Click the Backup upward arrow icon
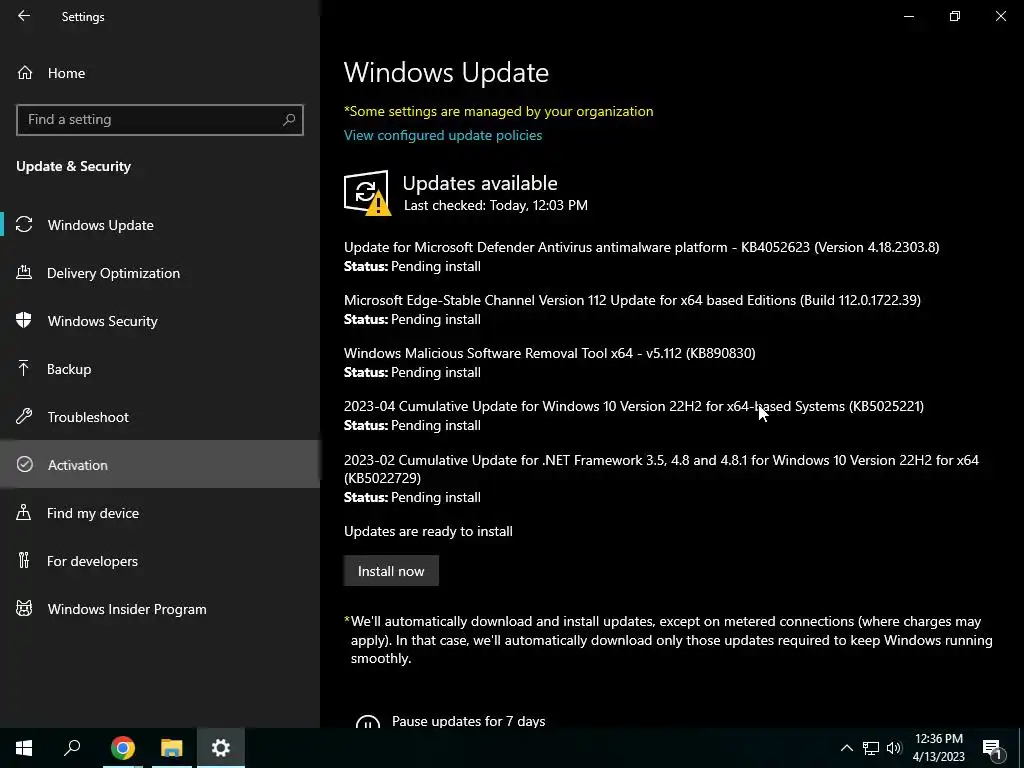This screenshot has width=1024, height=768. pyautogui.click(x=24, y=368)
